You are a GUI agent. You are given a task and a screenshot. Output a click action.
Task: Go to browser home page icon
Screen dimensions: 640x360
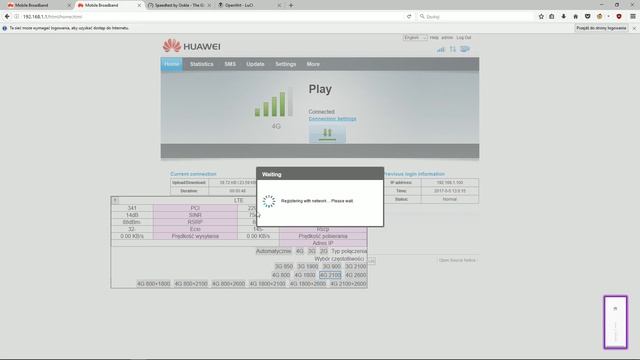pyautogui.click(x=576, y=16)
